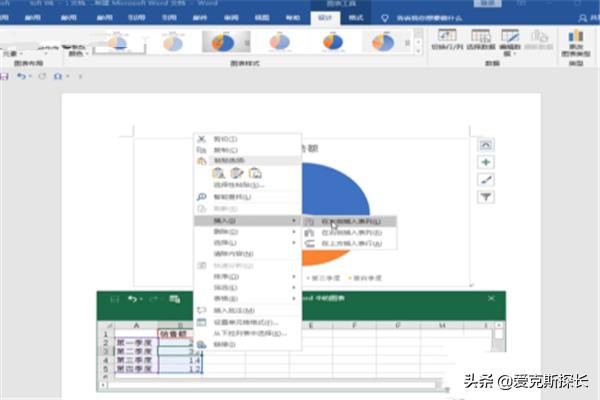Viewport: 600px width, 400px height.
Task: Open Undo dropdown arrow in Word toolbar
Action: coord(30,76)
